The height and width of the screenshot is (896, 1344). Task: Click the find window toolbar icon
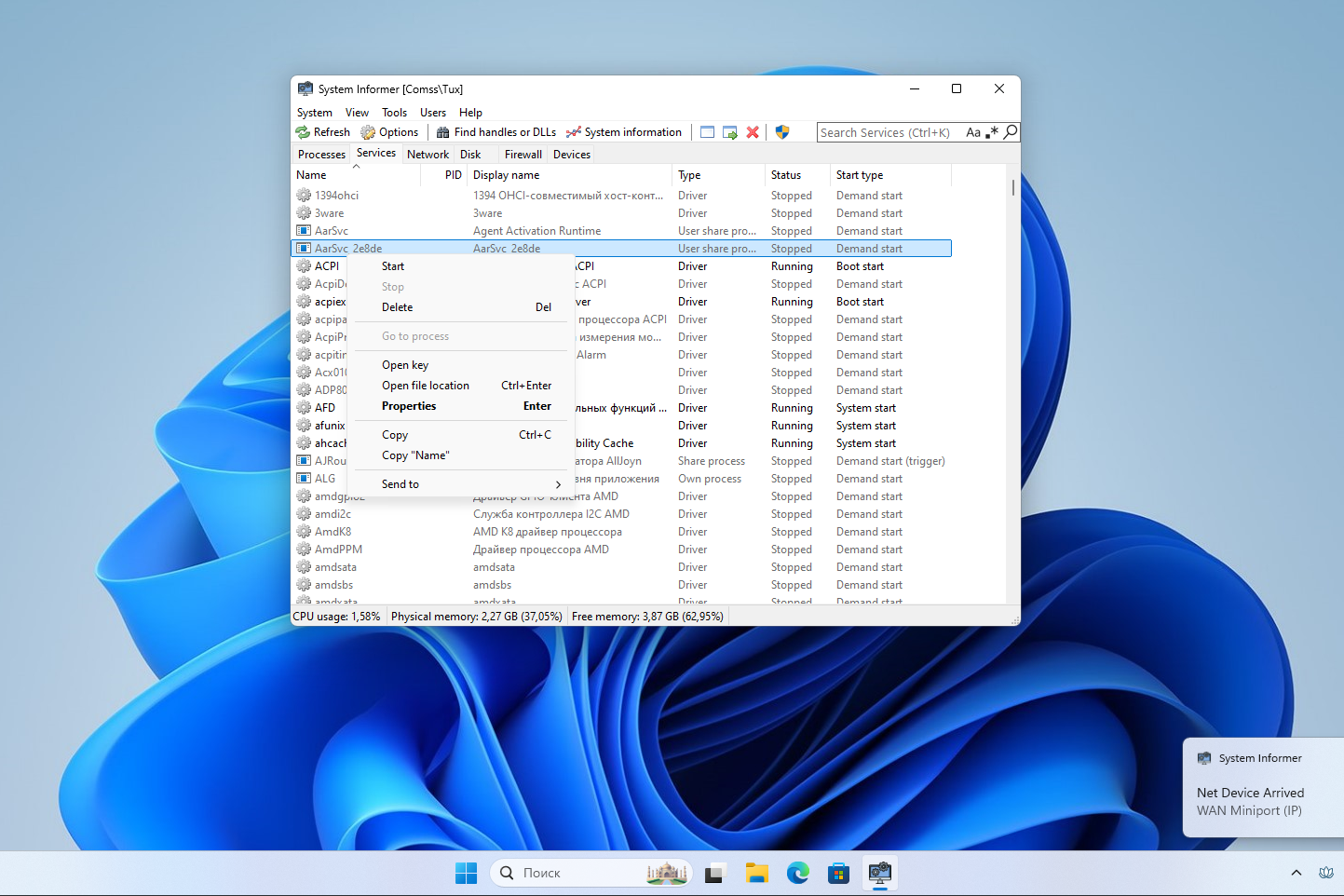708,132
